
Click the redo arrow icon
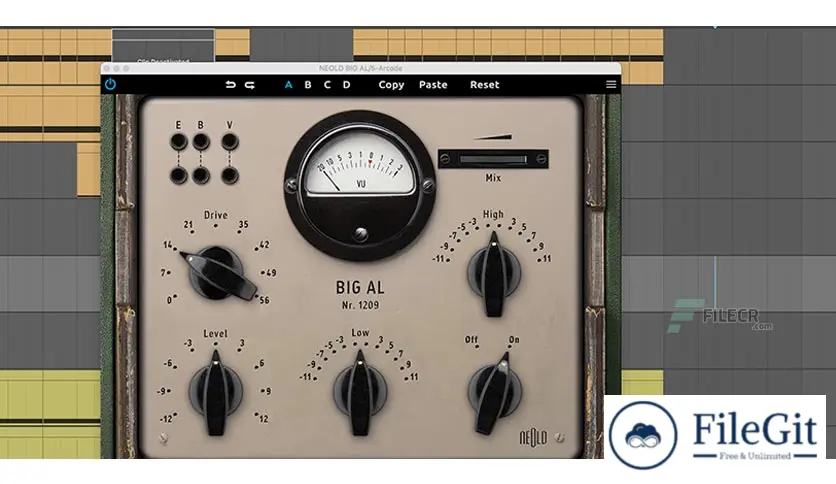tap(250, 85)
